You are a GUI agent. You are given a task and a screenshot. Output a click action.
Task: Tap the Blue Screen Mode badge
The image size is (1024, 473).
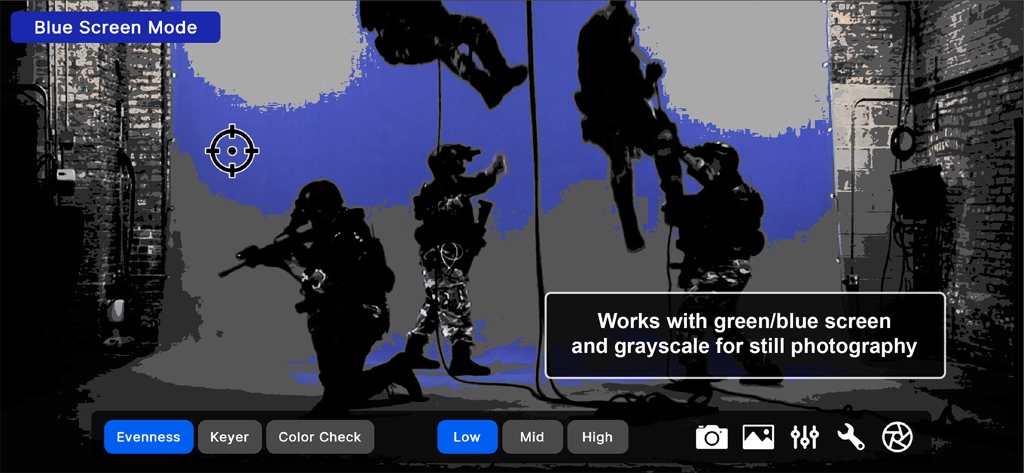(116, 27)
